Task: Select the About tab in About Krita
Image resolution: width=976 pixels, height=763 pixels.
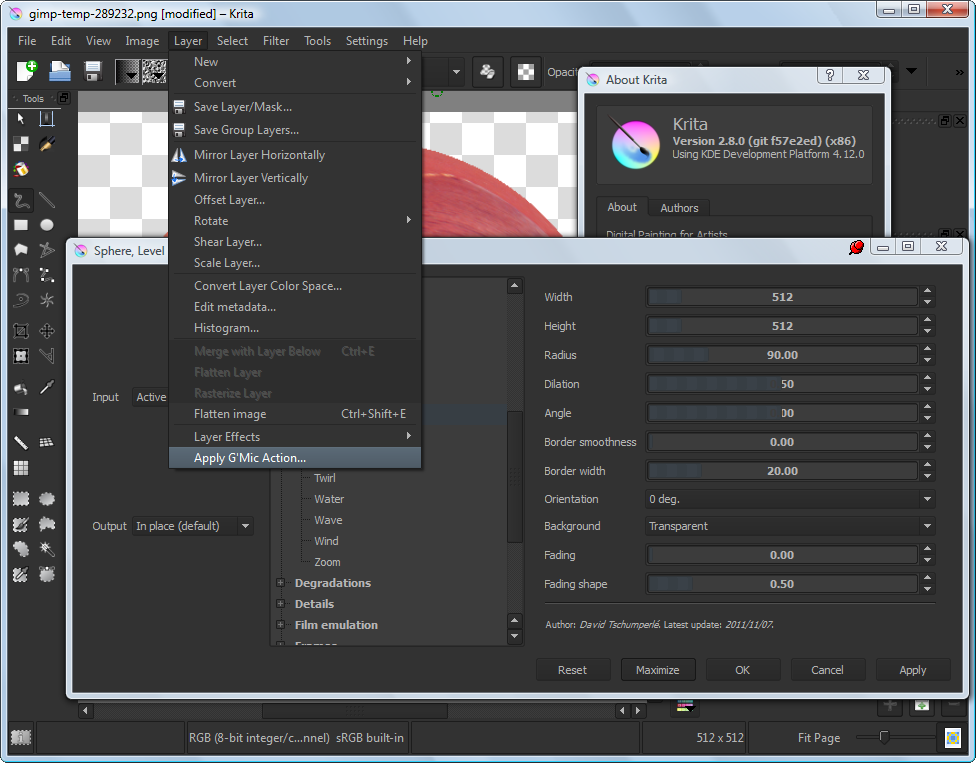Action: [622, 207]
